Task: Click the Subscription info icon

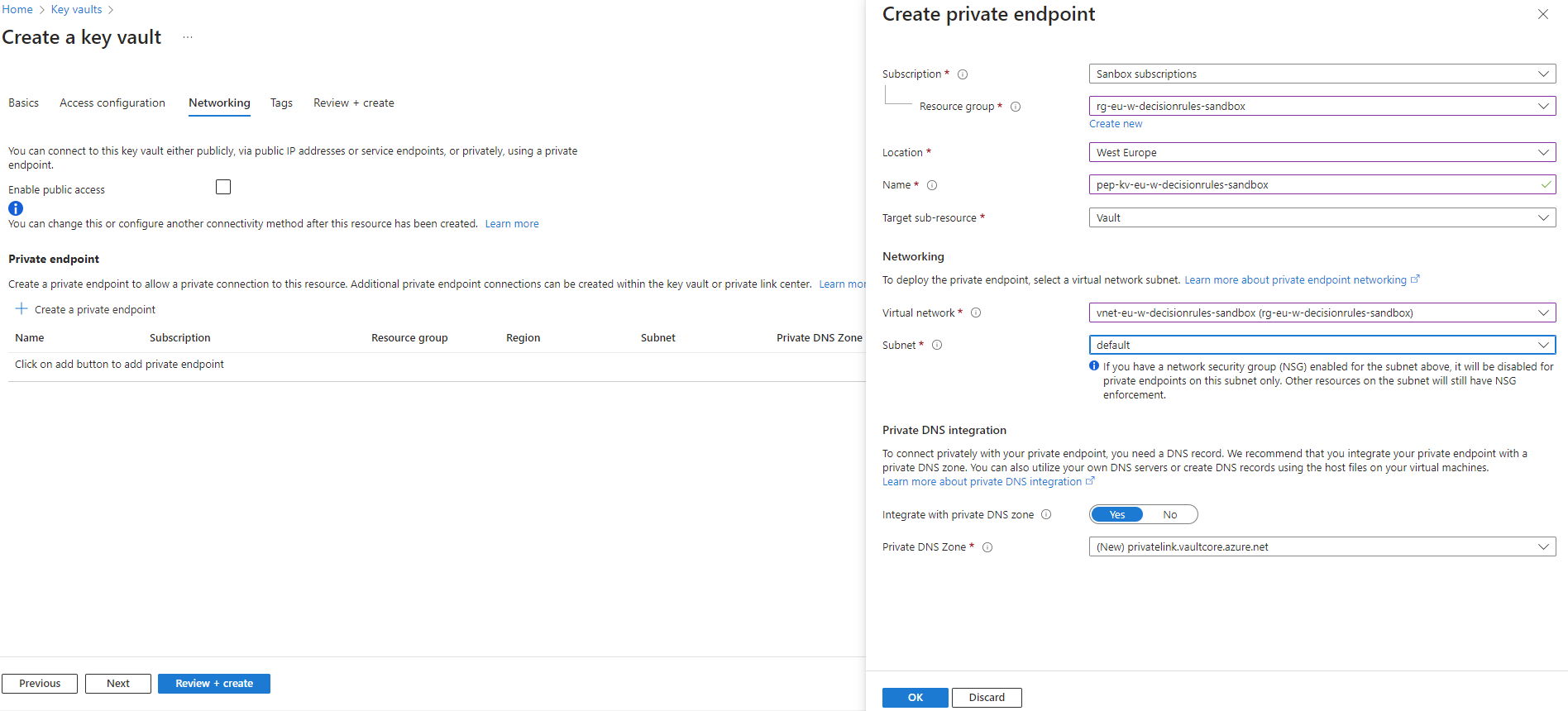Action: 963,74
